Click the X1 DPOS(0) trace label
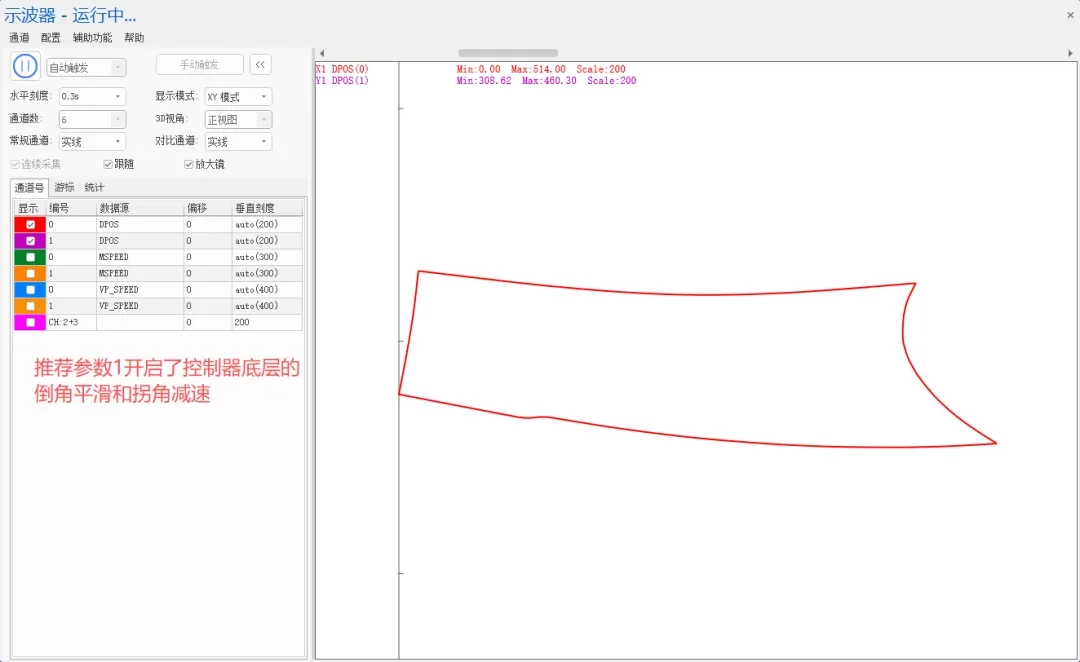Screen dimensions: 1080x662 pyautogui.click(x=342, y=70)
